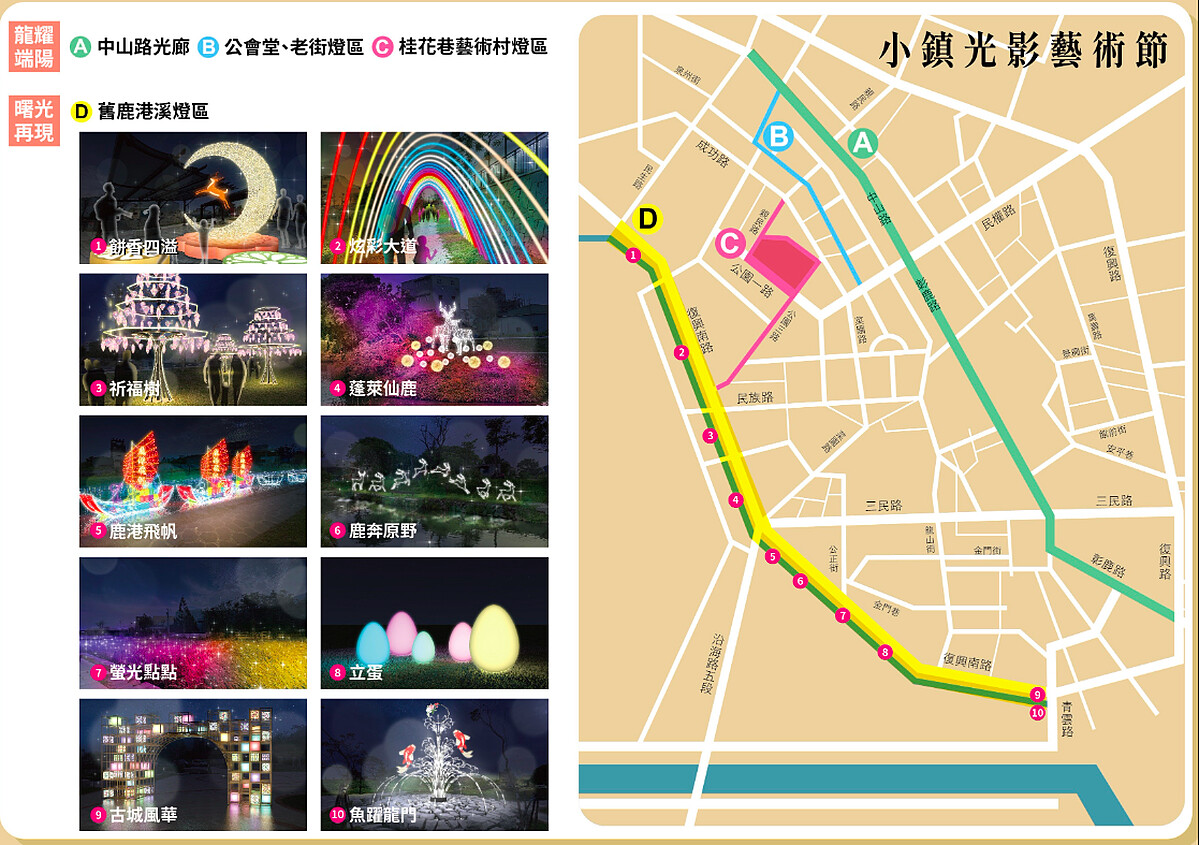This screenshot has height=845, width=1199.
Task: Select the yellow D icon in the legend
Action: click(82, 111)
